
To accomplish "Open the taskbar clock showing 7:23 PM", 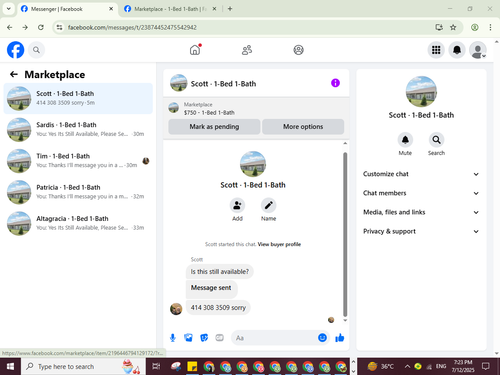I will [x=463, y=366].
